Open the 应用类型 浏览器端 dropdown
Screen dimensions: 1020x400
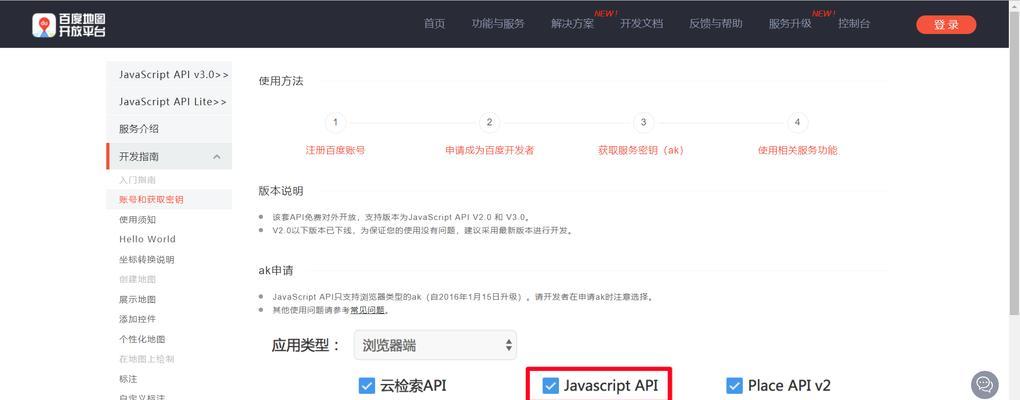coord(435,345)
